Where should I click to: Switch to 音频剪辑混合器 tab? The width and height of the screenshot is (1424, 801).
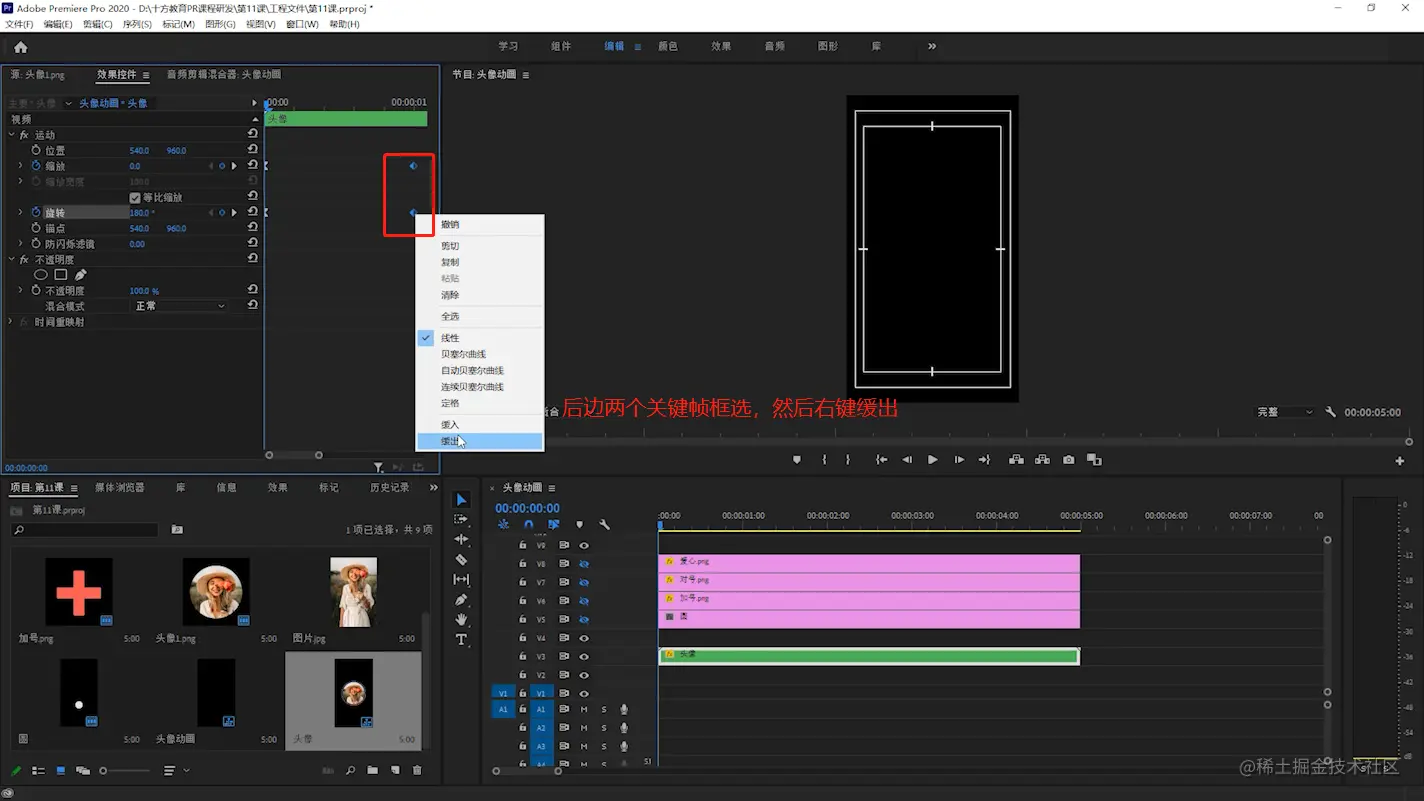[224, 74]
